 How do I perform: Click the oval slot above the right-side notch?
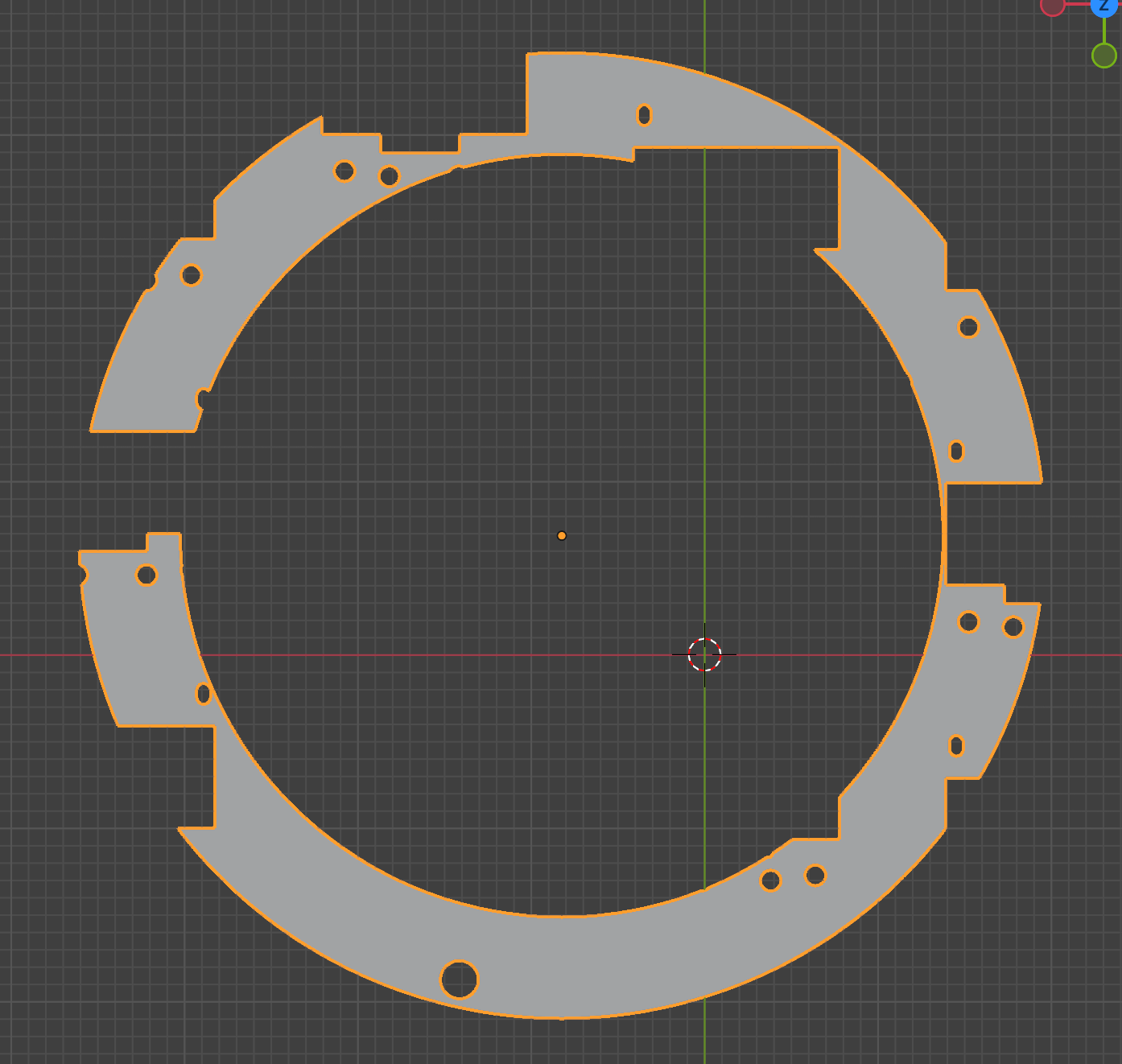point(956,452)
